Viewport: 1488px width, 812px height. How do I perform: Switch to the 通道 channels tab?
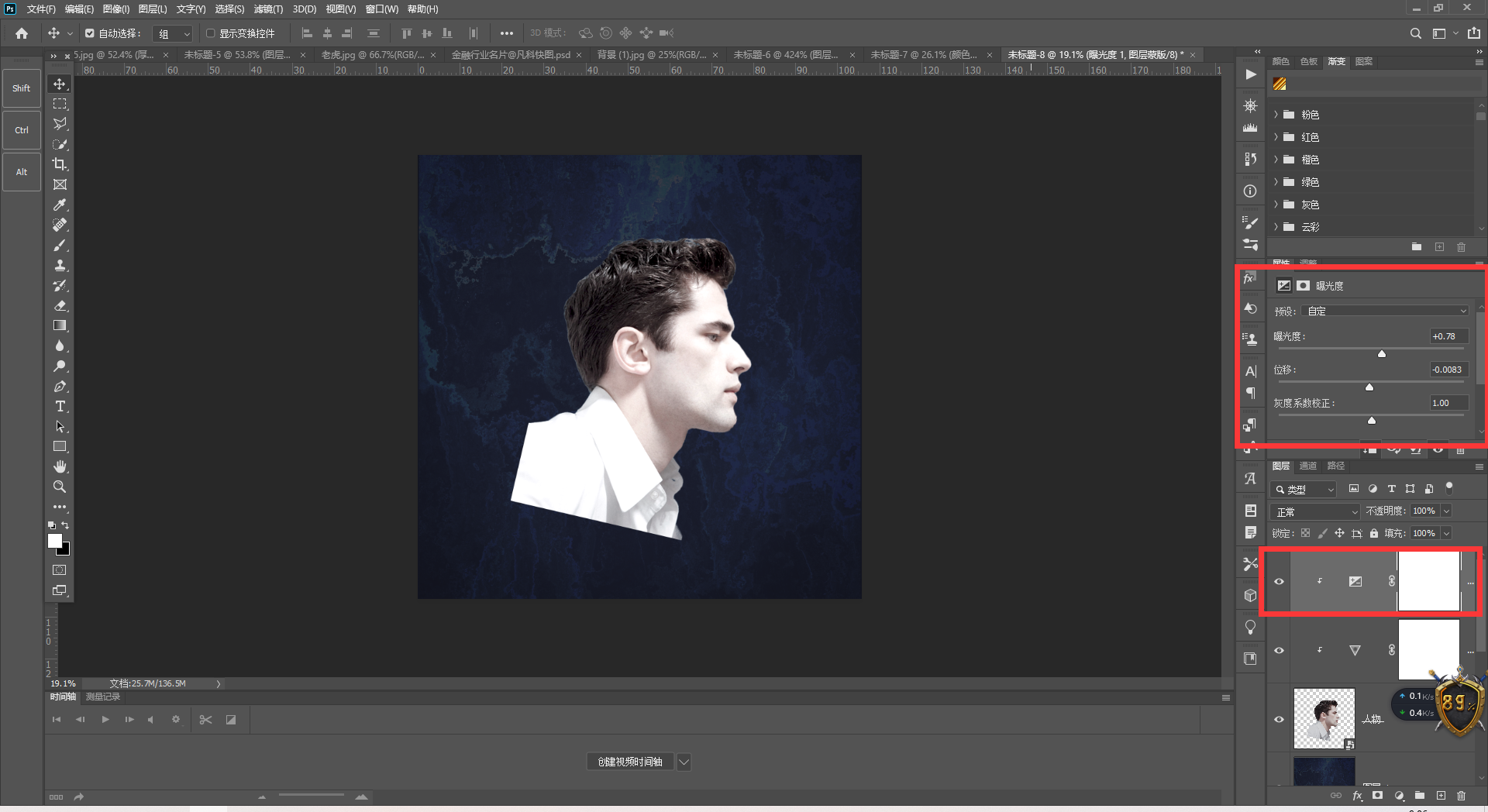coord(1308,466)
